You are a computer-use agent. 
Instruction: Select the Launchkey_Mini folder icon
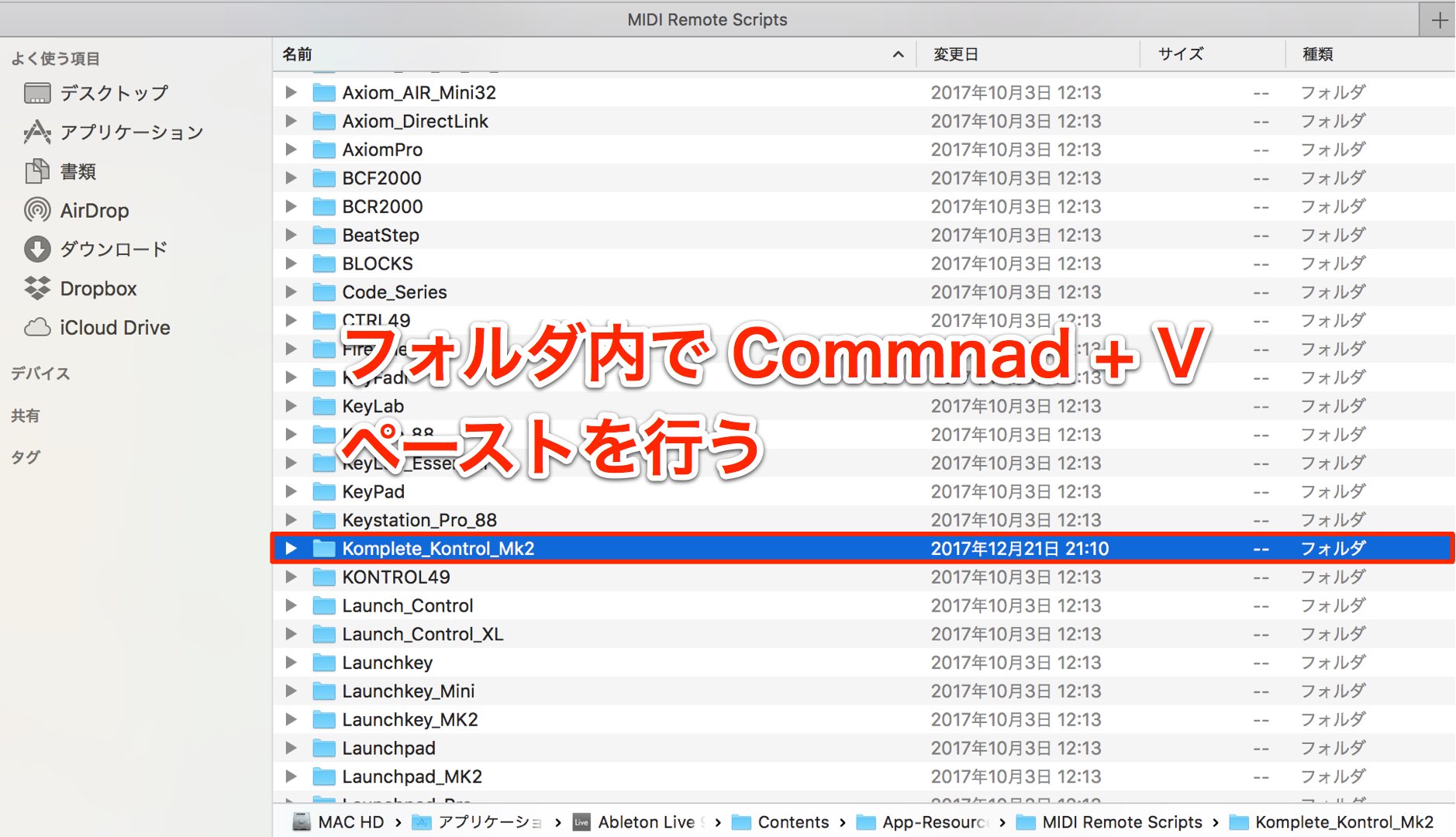(x=324, y=691)
